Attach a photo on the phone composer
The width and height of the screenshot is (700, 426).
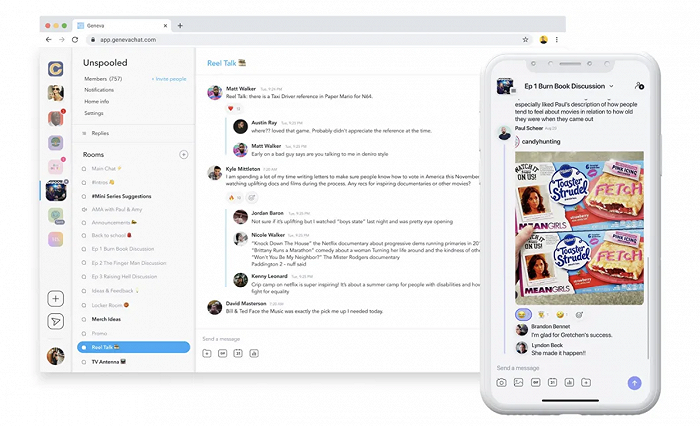click(x=518, y=383)
